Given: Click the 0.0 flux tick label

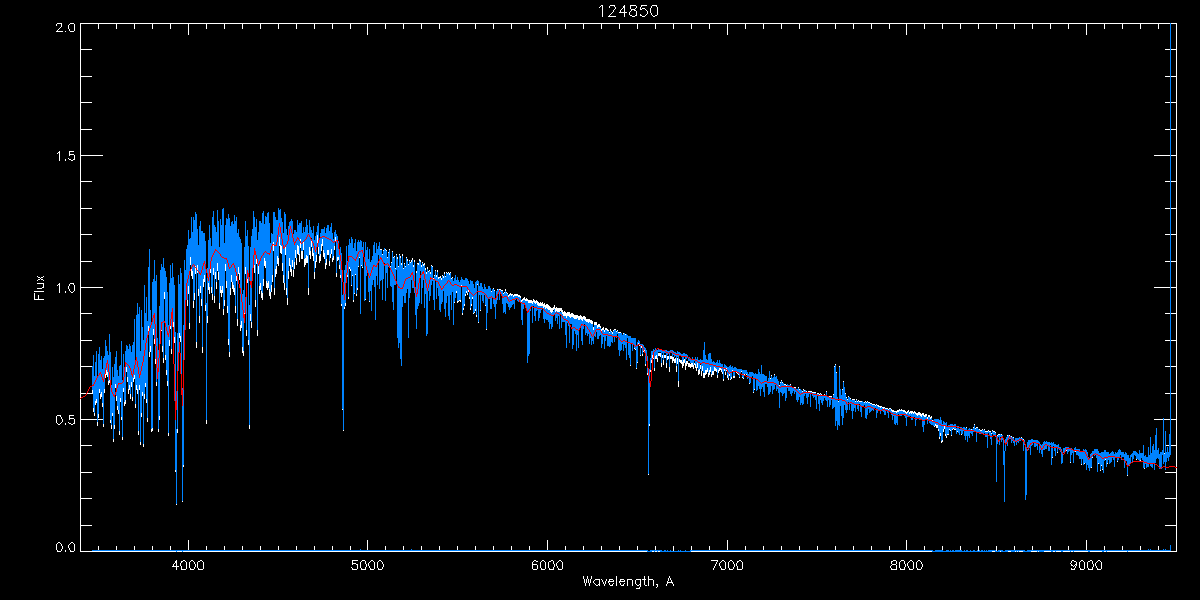Looking at the screenshot, I should pyautogui.click(x=65, y=548).
